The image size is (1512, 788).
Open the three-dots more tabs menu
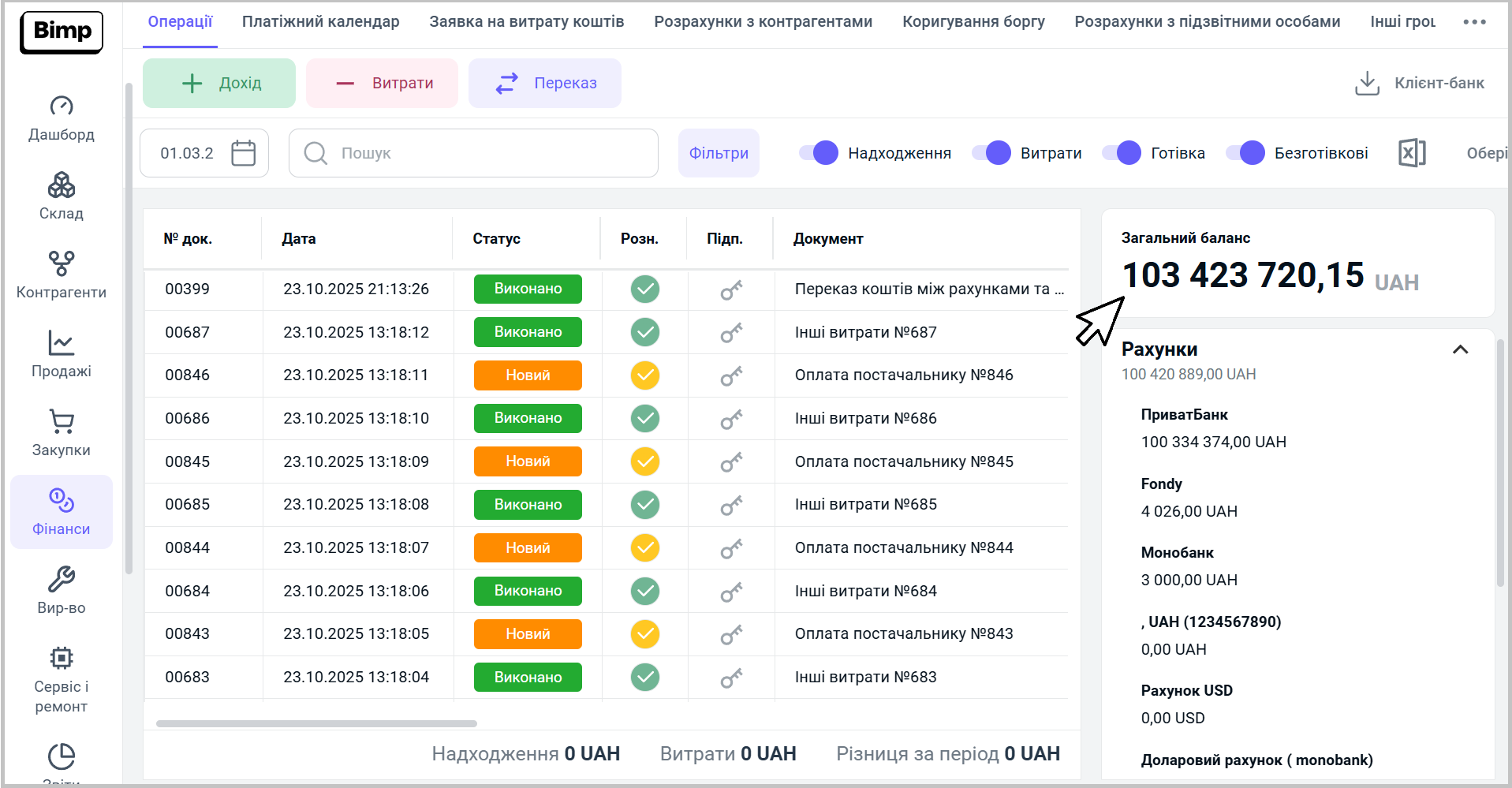pyautogui.click(x=1473, y=22)
